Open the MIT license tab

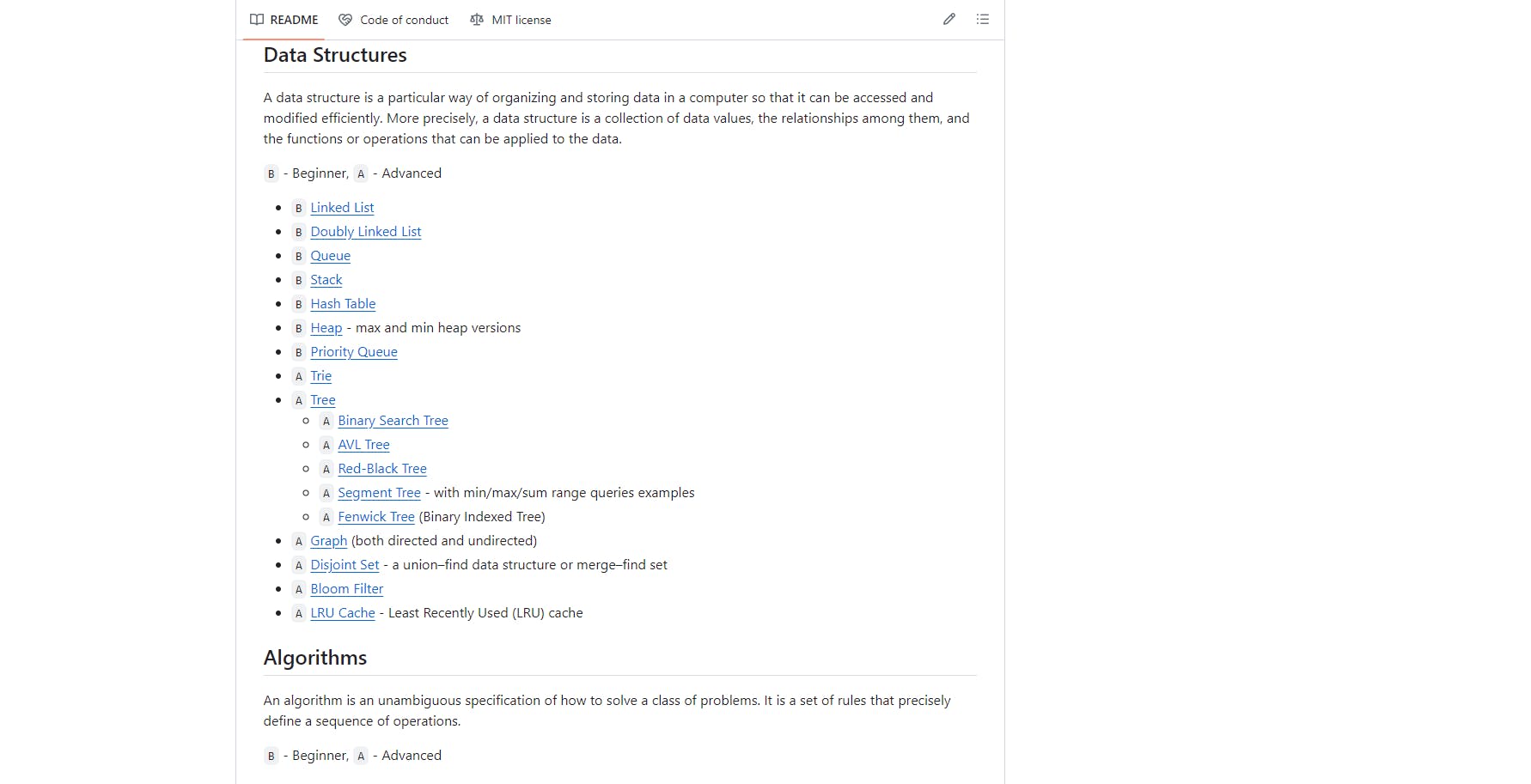(511, 20)
